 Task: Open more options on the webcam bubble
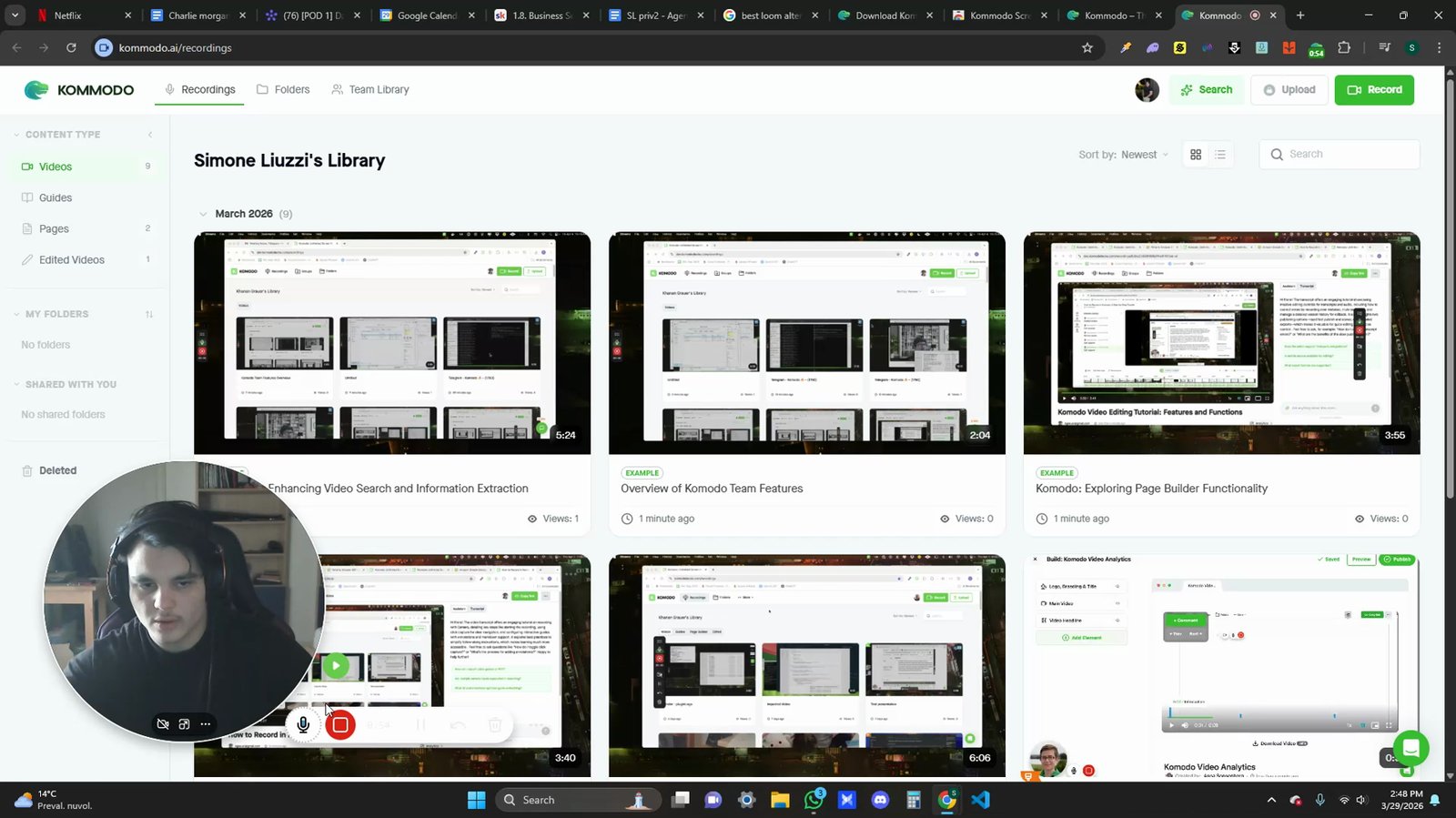[x=206, y=724]
